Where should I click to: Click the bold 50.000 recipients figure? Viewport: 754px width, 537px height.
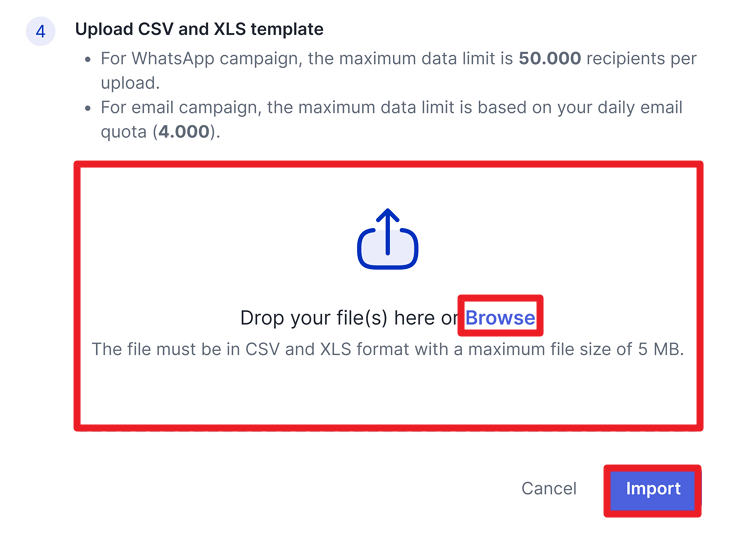coord(550,59)
